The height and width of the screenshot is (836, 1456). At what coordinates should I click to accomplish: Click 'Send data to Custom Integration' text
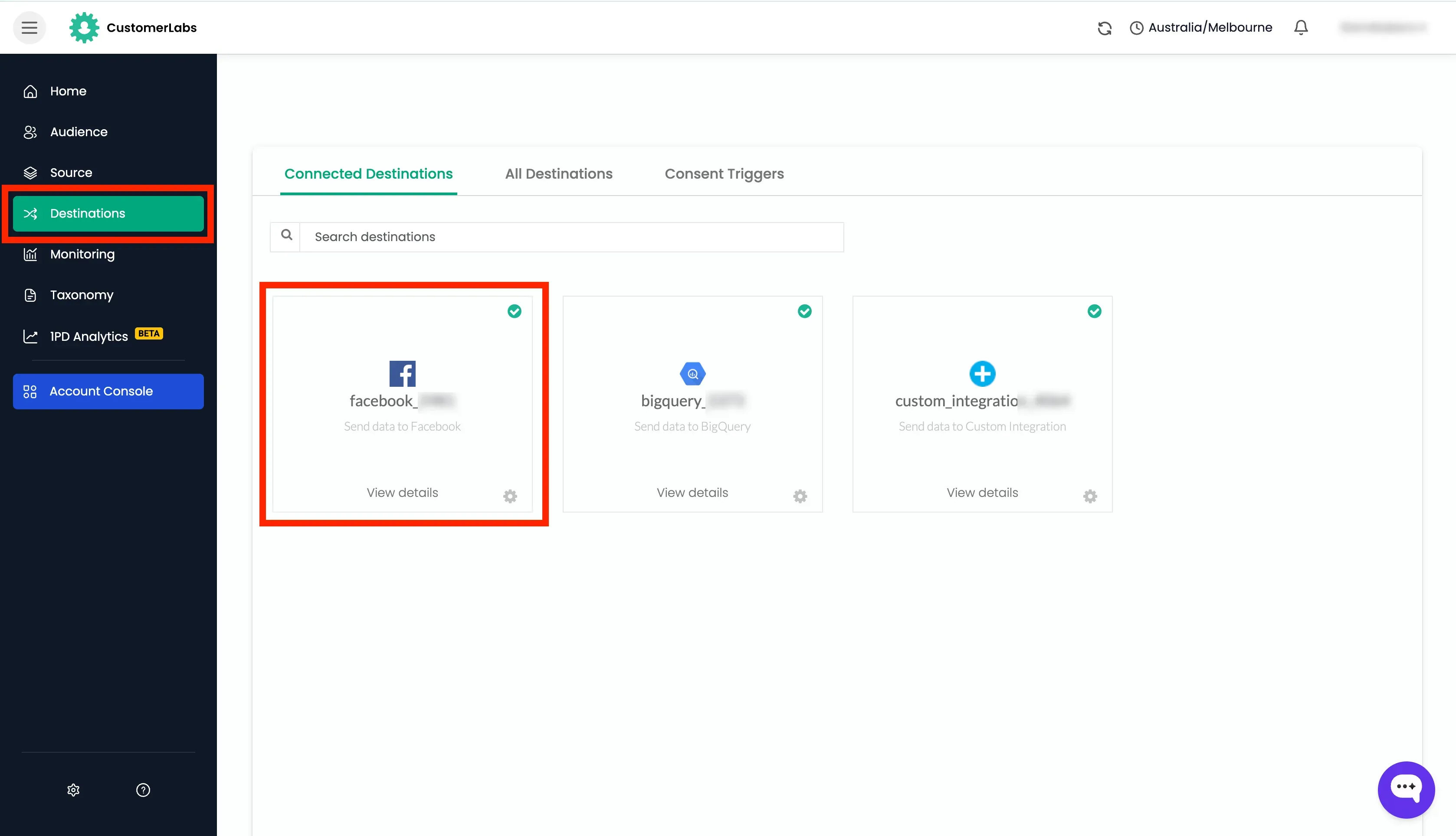click(982, 427)
